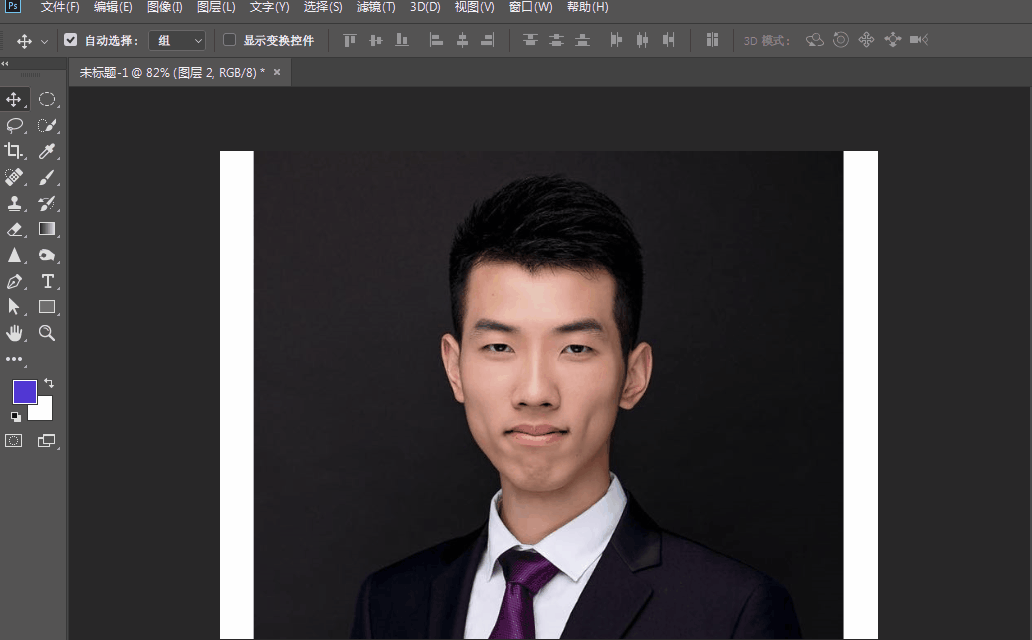Select the Clone Stamp tool
This screenshot has width=1032, height=640.
14,203
